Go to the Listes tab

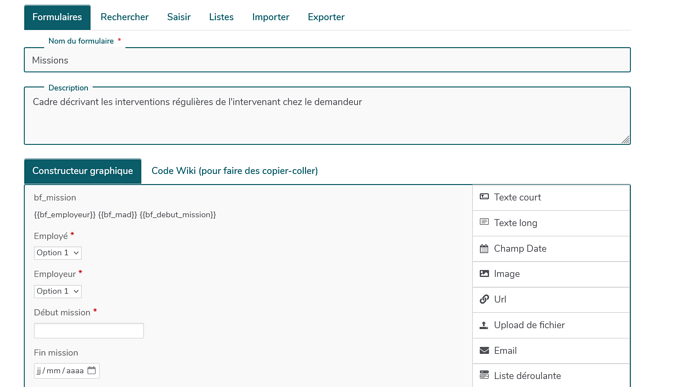221,17
